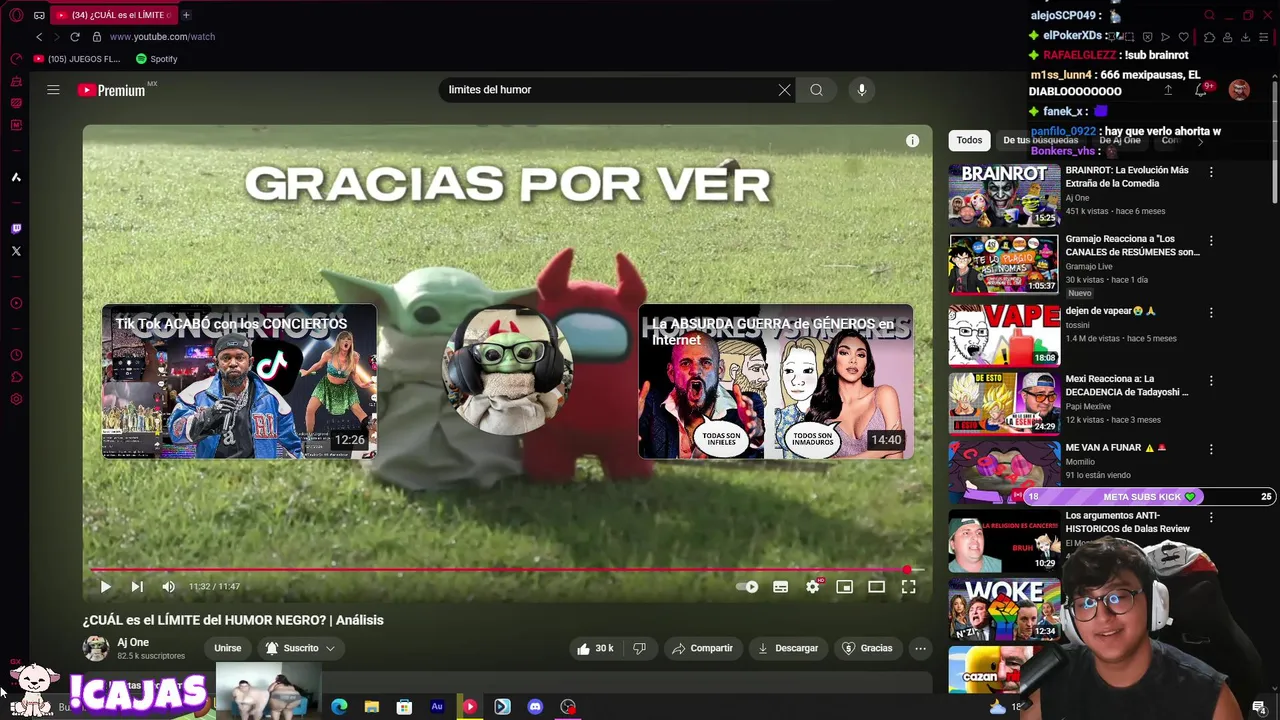Image resolution: width=1280 pixels, height=720 pixels.
Task: Open the Aj One channel avatar
Action: pos(96,648)
